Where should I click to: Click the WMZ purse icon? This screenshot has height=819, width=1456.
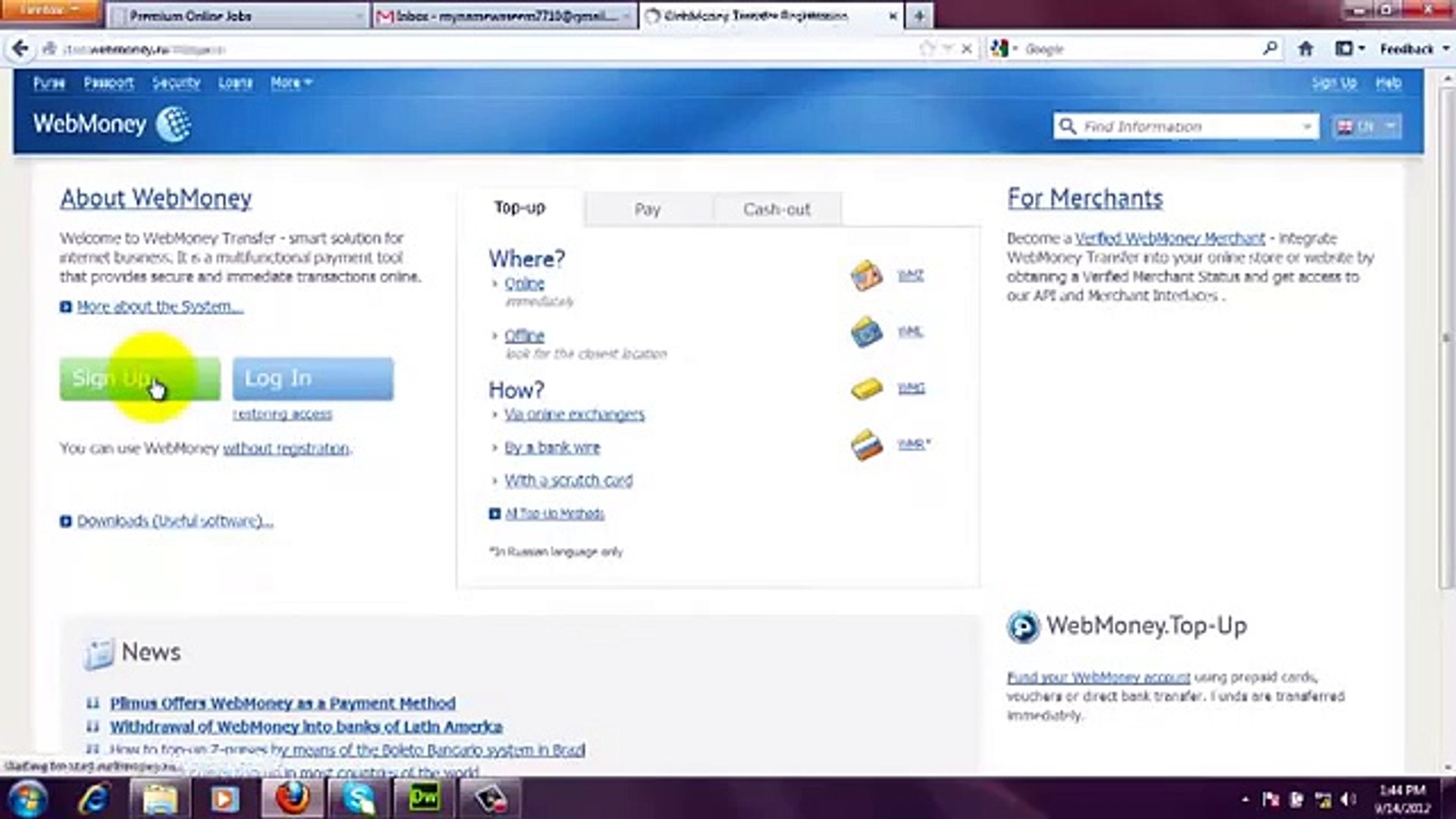[x=867, y=275]
